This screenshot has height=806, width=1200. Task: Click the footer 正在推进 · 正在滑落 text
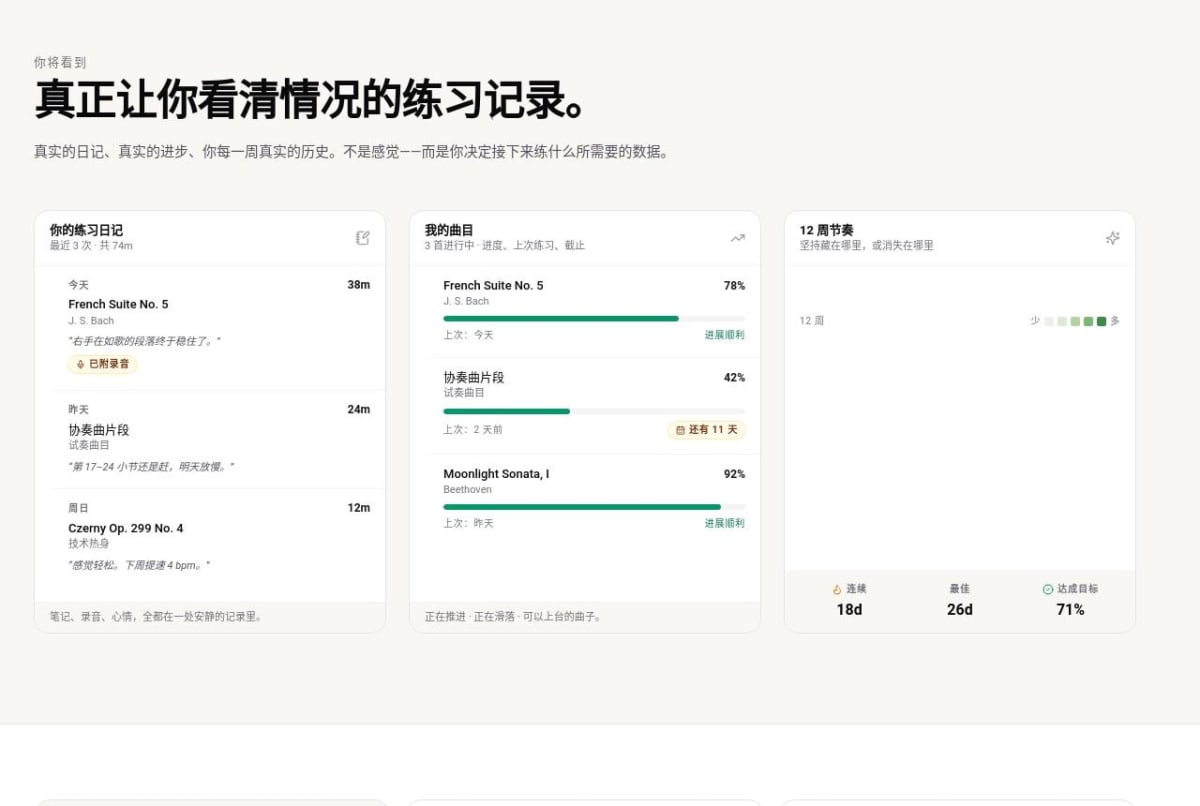click(x=513, y=617)
